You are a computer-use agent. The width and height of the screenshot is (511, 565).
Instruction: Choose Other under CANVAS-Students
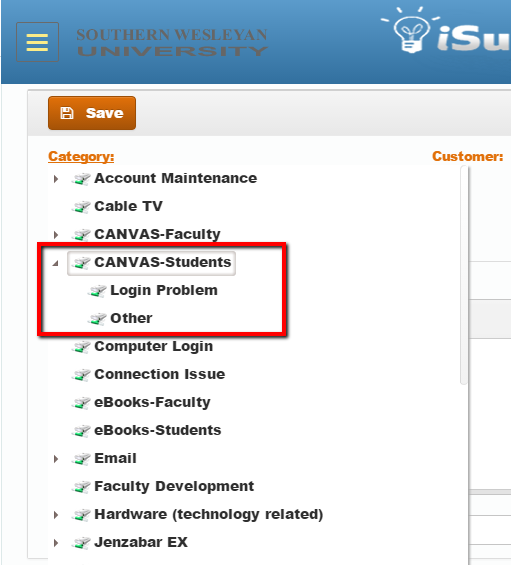click(131, 318)
